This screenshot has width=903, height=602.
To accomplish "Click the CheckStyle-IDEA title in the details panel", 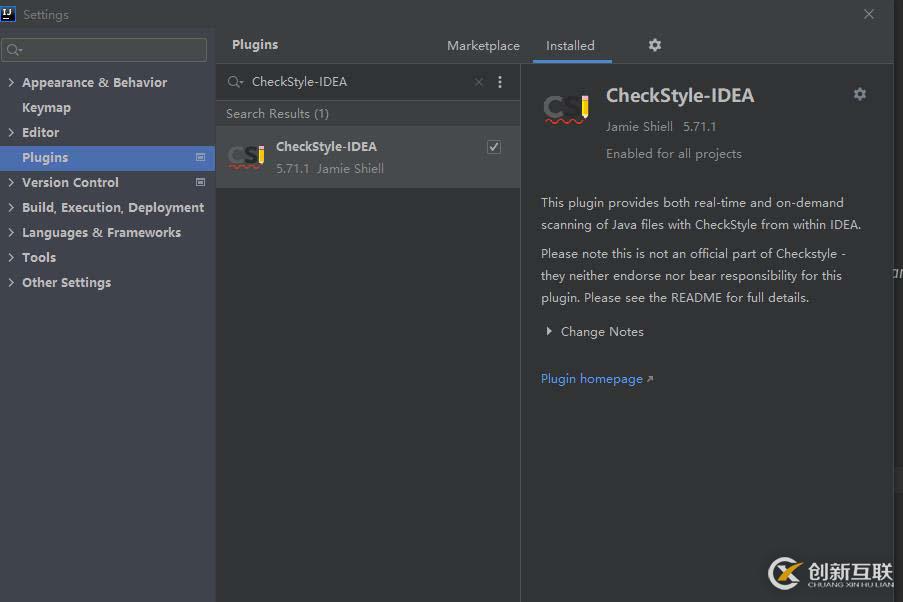I will pos(680,96).
